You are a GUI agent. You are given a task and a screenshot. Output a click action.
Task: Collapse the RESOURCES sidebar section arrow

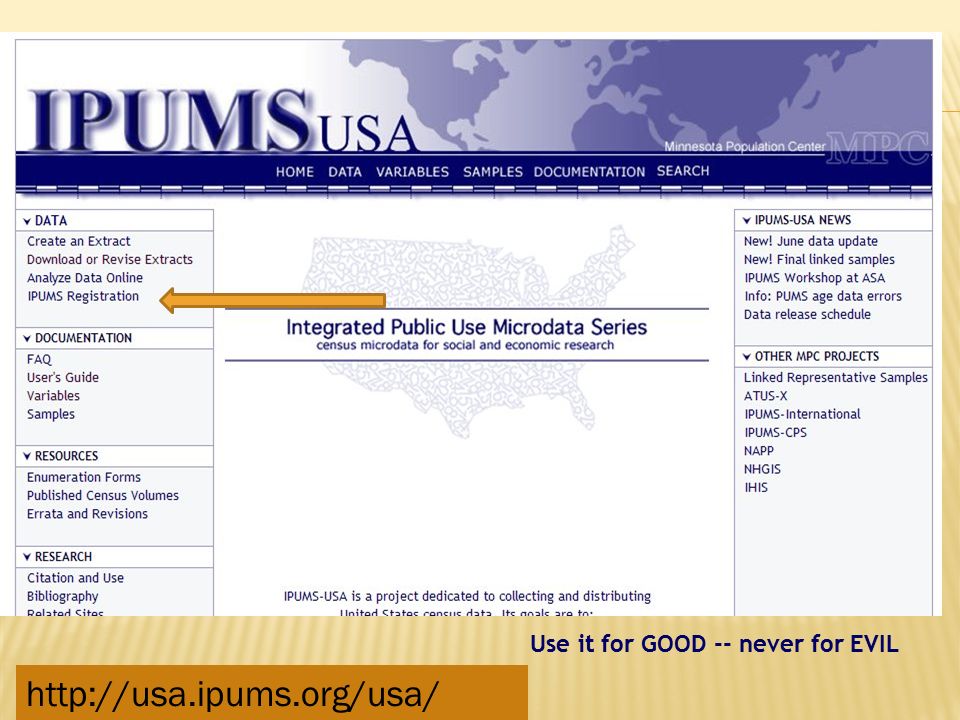[x=27, y=456]
